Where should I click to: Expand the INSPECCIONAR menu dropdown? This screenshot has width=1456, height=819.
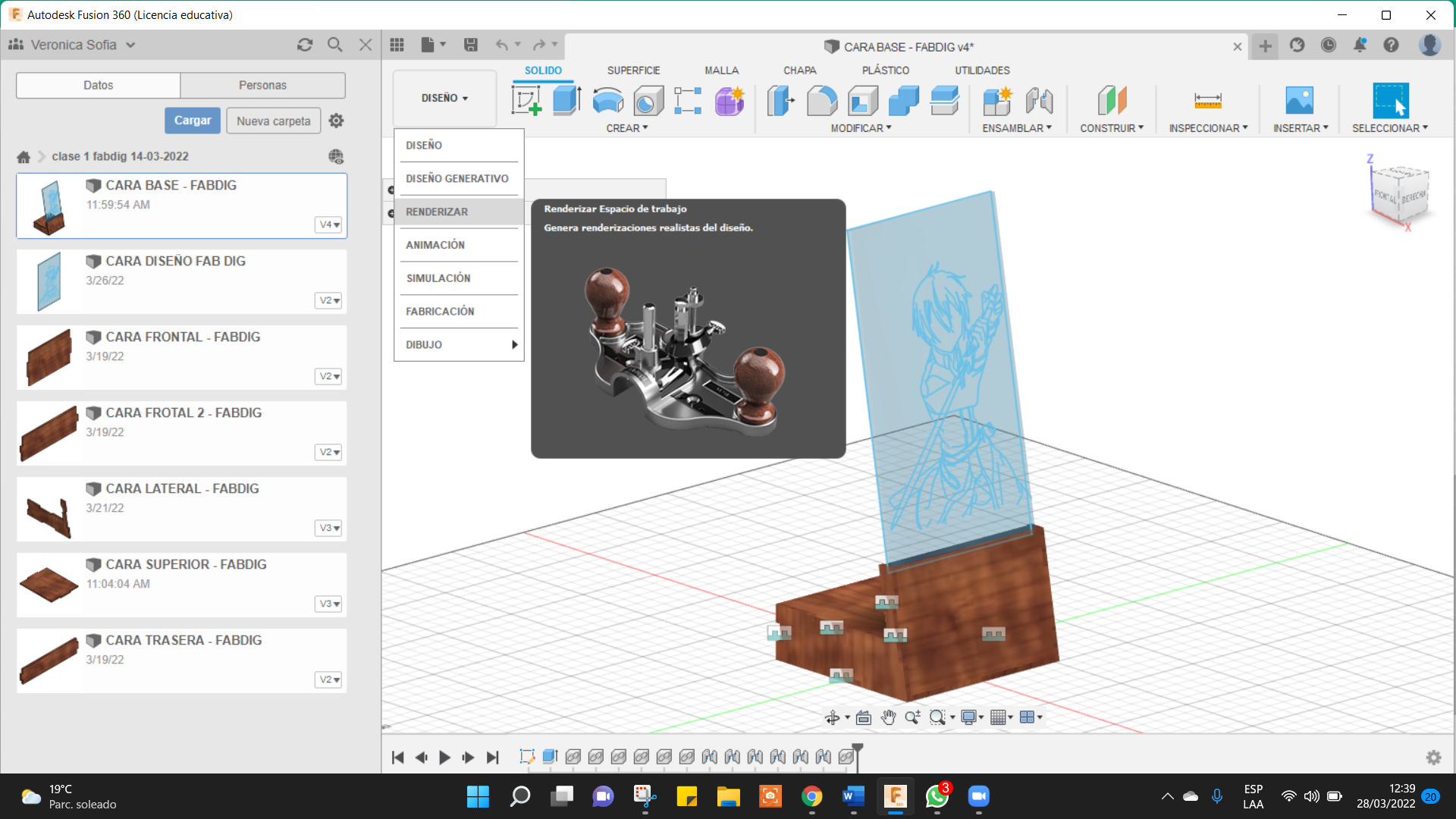(x=1208, y=128)
